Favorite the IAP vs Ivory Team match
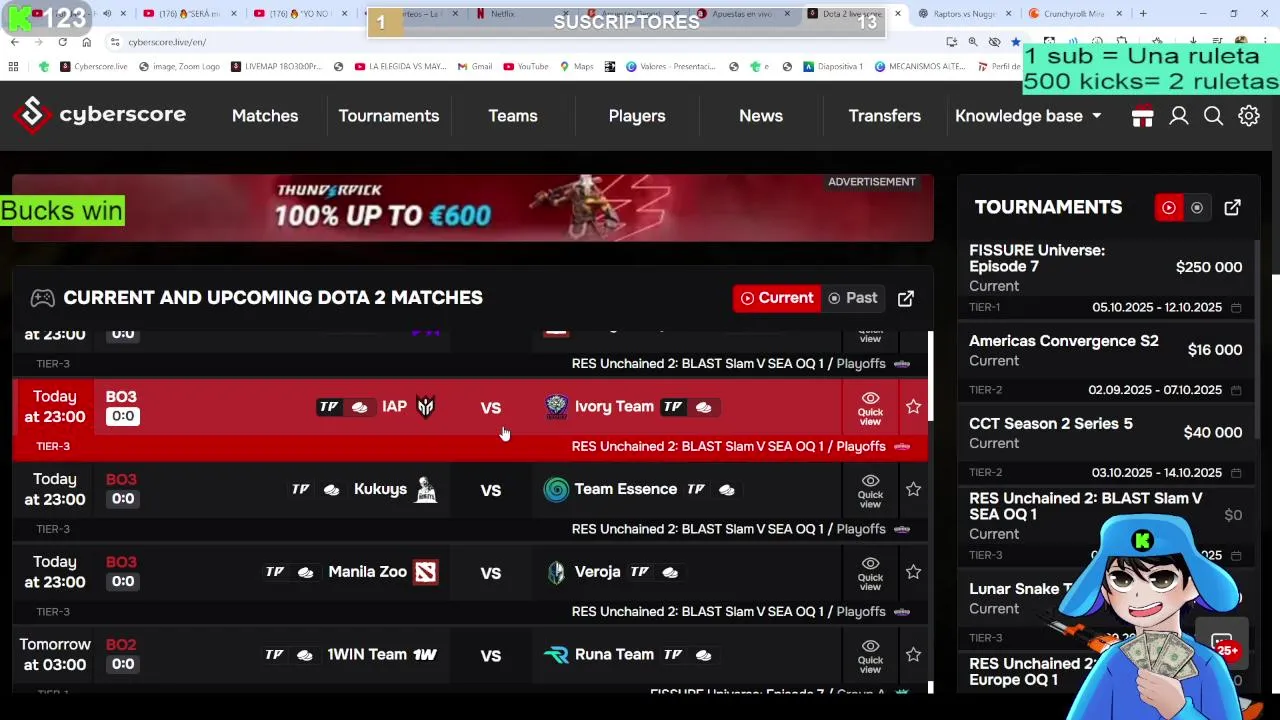The width and height of the screenshot is (1280, 720). [x=913, y=407]
